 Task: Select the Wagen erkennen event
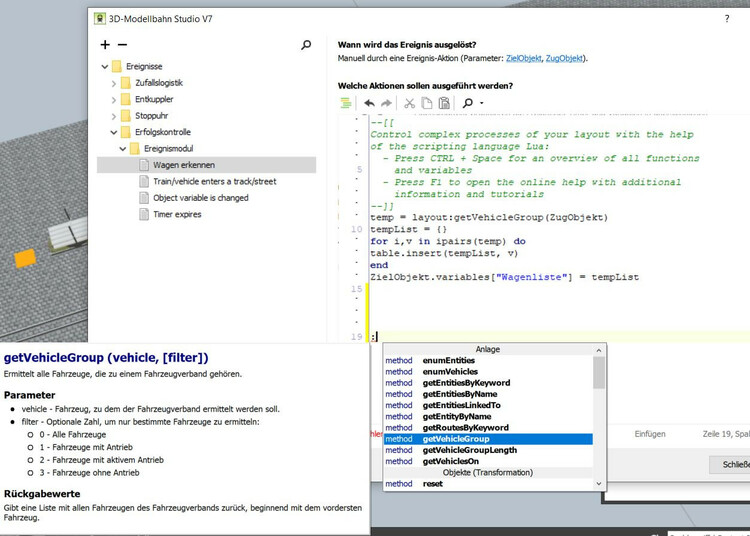[207, 165]
